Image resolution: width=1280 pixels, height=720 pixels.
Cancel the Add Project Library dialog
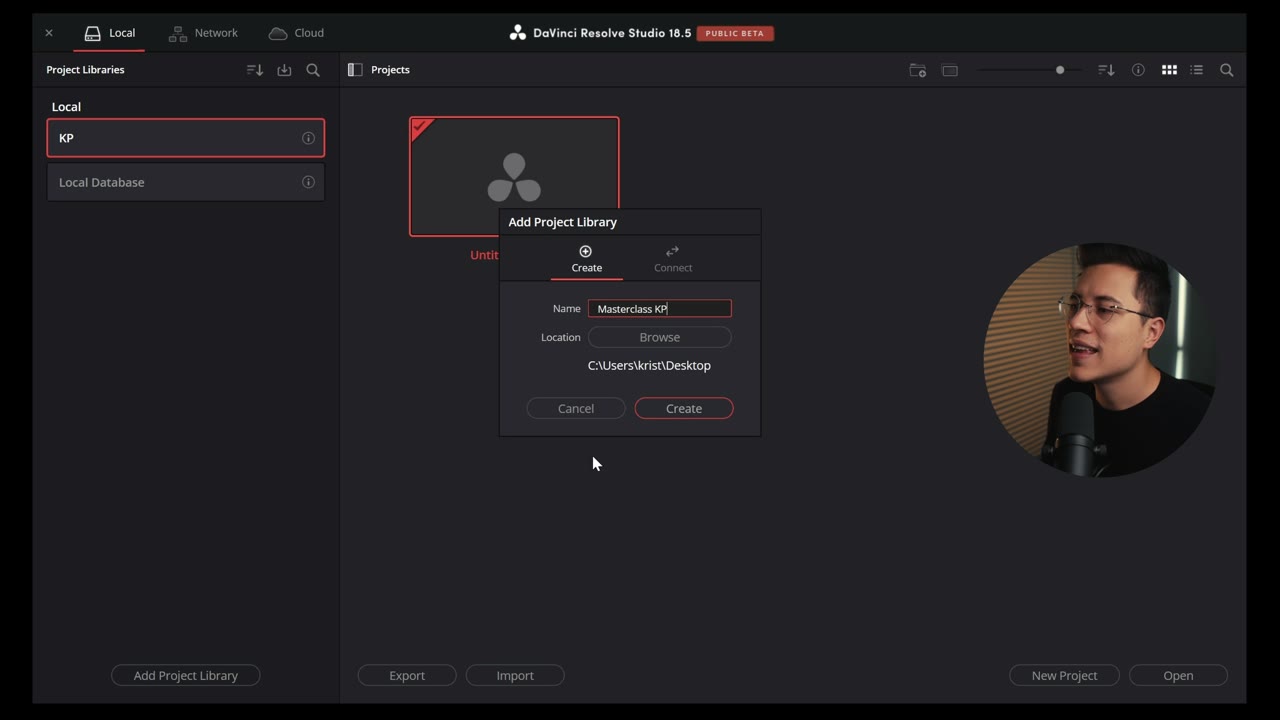[576, 408]
